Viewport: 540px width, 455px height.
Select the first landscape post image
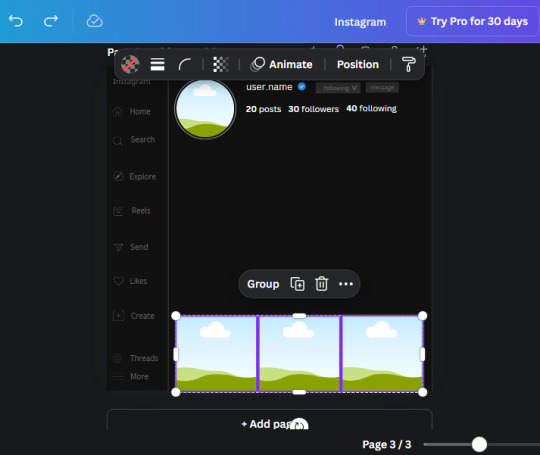[216, 354]
